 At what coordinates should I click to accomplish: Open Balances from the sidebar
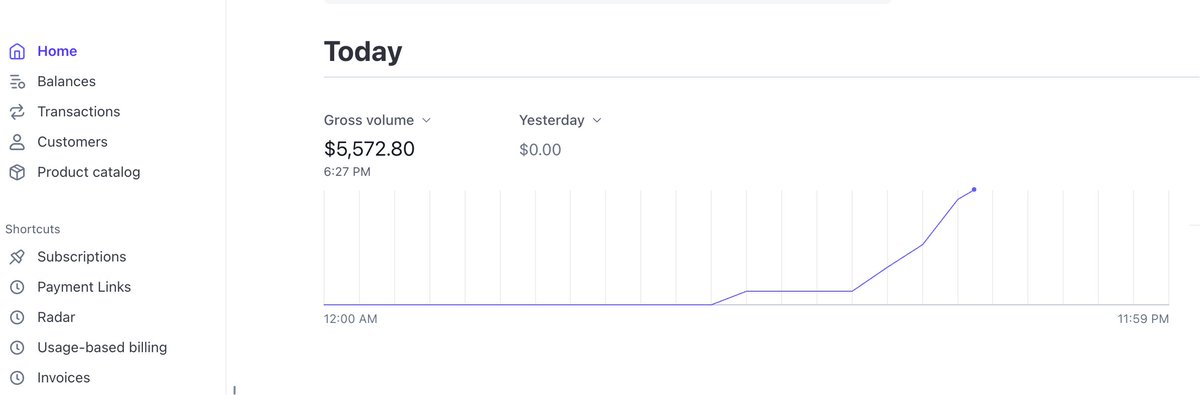66,81
